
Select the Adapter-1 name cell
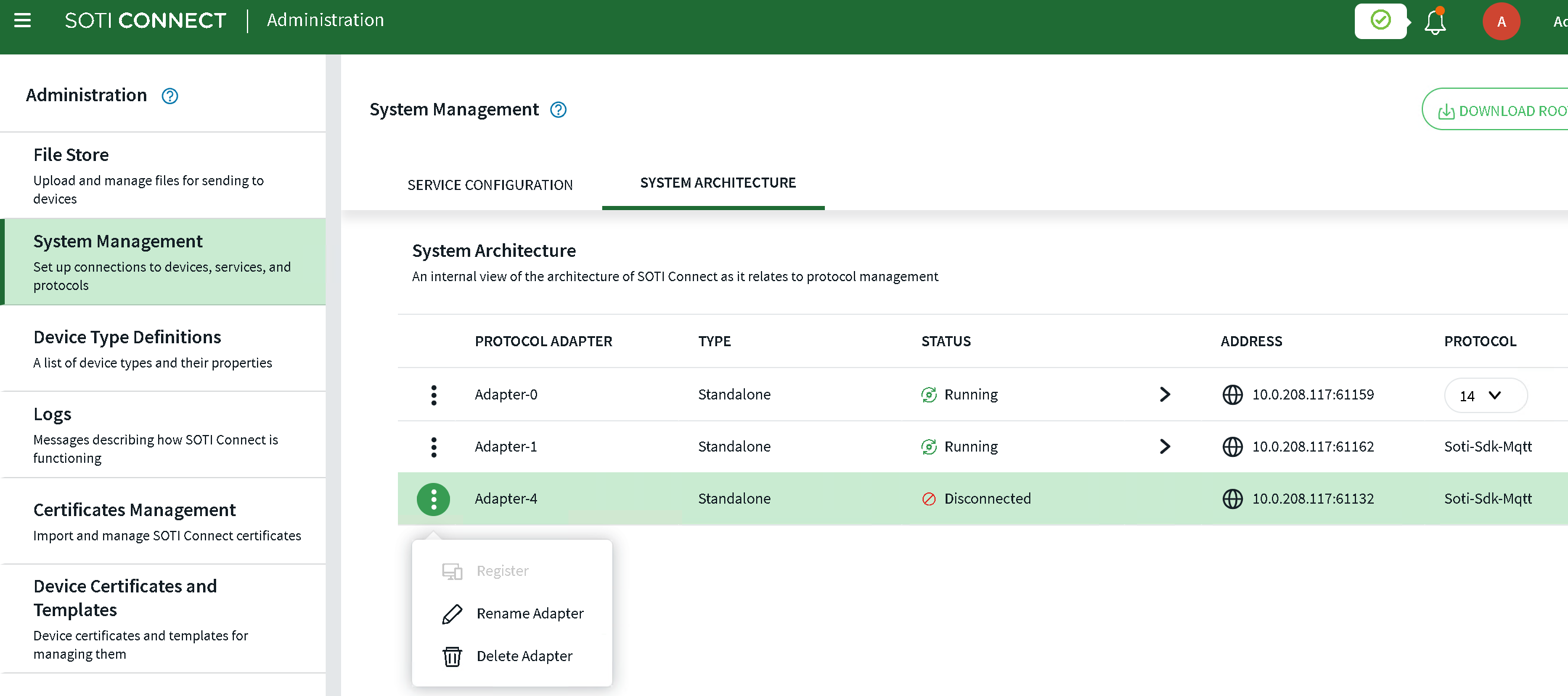(x=506, y=447)
